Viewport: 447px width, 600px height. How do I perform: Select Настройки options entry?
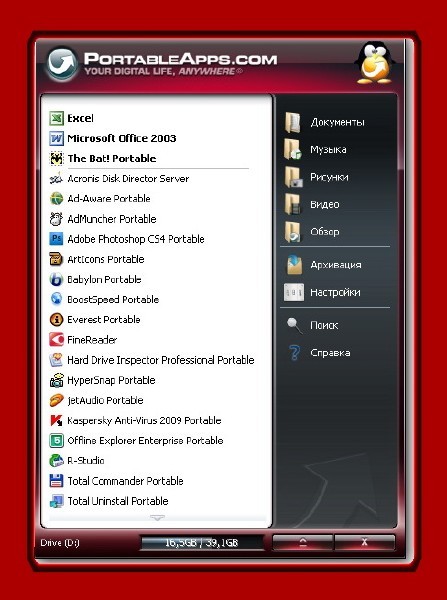click(322, 293)
